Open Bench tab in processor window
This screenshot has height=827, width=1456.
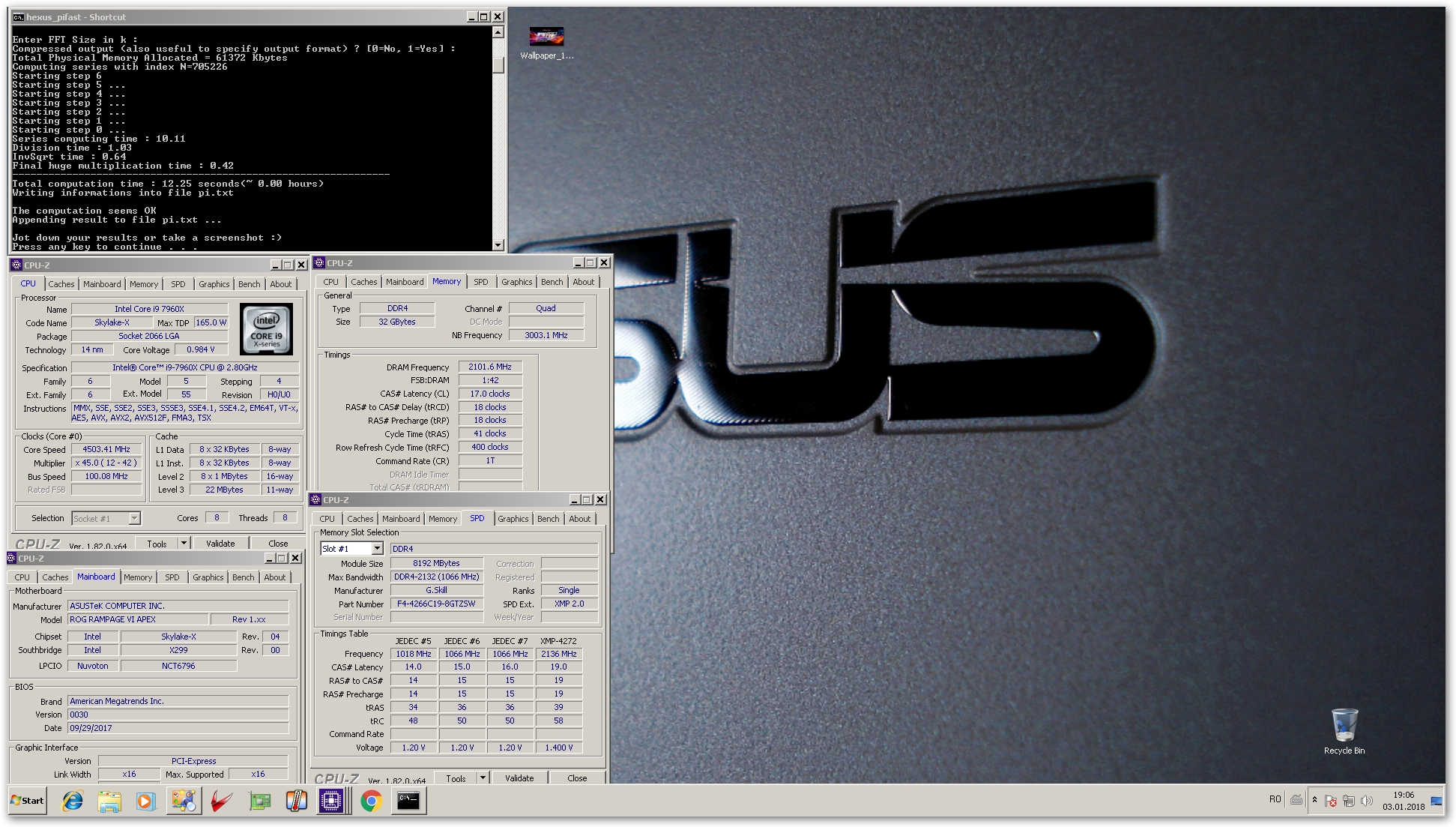[250, 284]
